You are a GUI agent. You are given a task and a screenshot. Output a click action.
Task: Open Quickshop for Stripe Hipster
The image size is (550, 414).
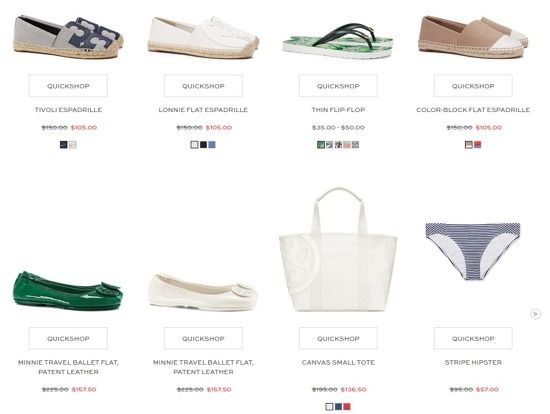pos(473,338)
